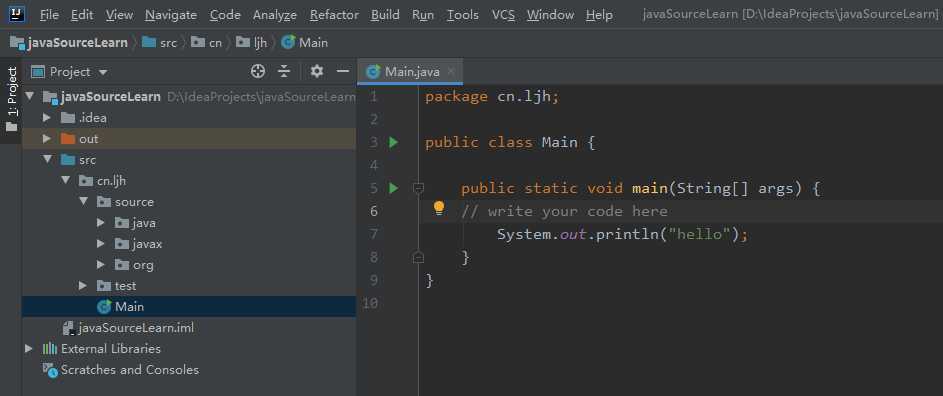Viewport: 943px width, 396px height.
Task: Open the Refactor menu
Action: click(x=334, y=14)
